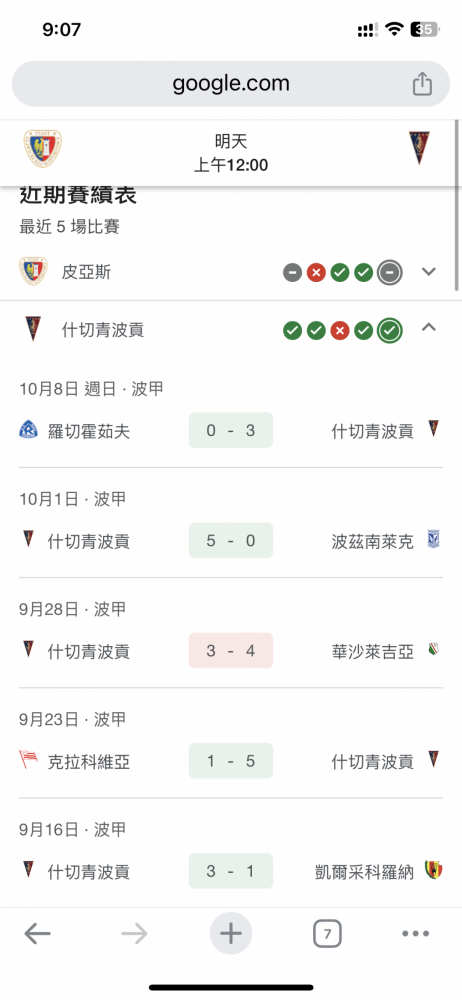
Task: Open the 0 - 3 match score
Action: click(231, 430)
